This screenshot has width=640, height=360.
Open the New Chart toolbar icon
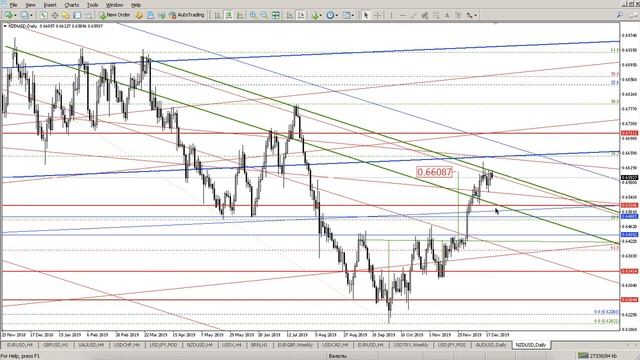point(9,15)
